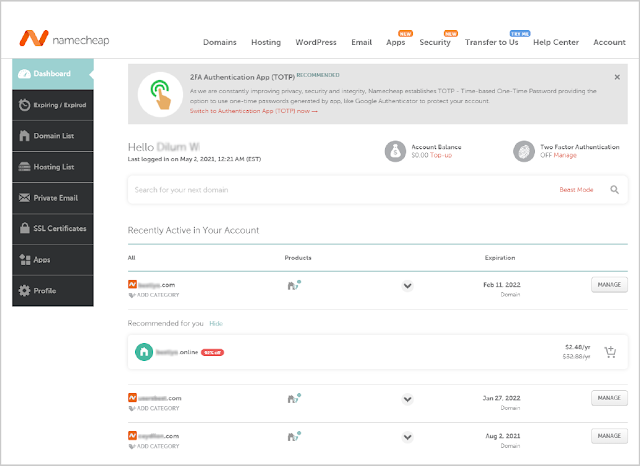
Task: Click Namecheap favicon of Jan 27, 2022 domain
Action: 132,397
